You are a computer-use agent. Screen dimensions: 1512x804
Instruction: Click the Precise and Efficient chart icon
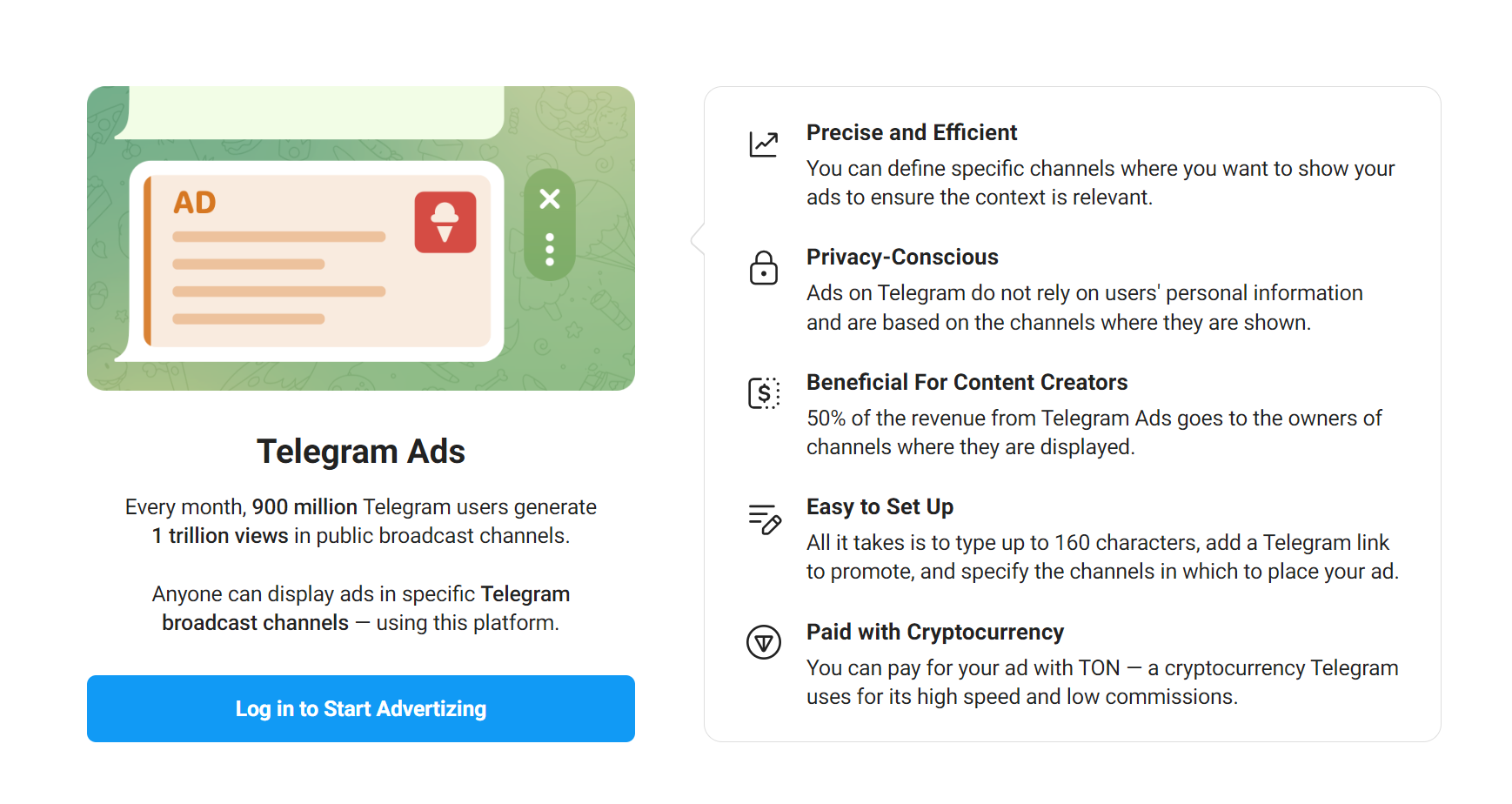763,144
